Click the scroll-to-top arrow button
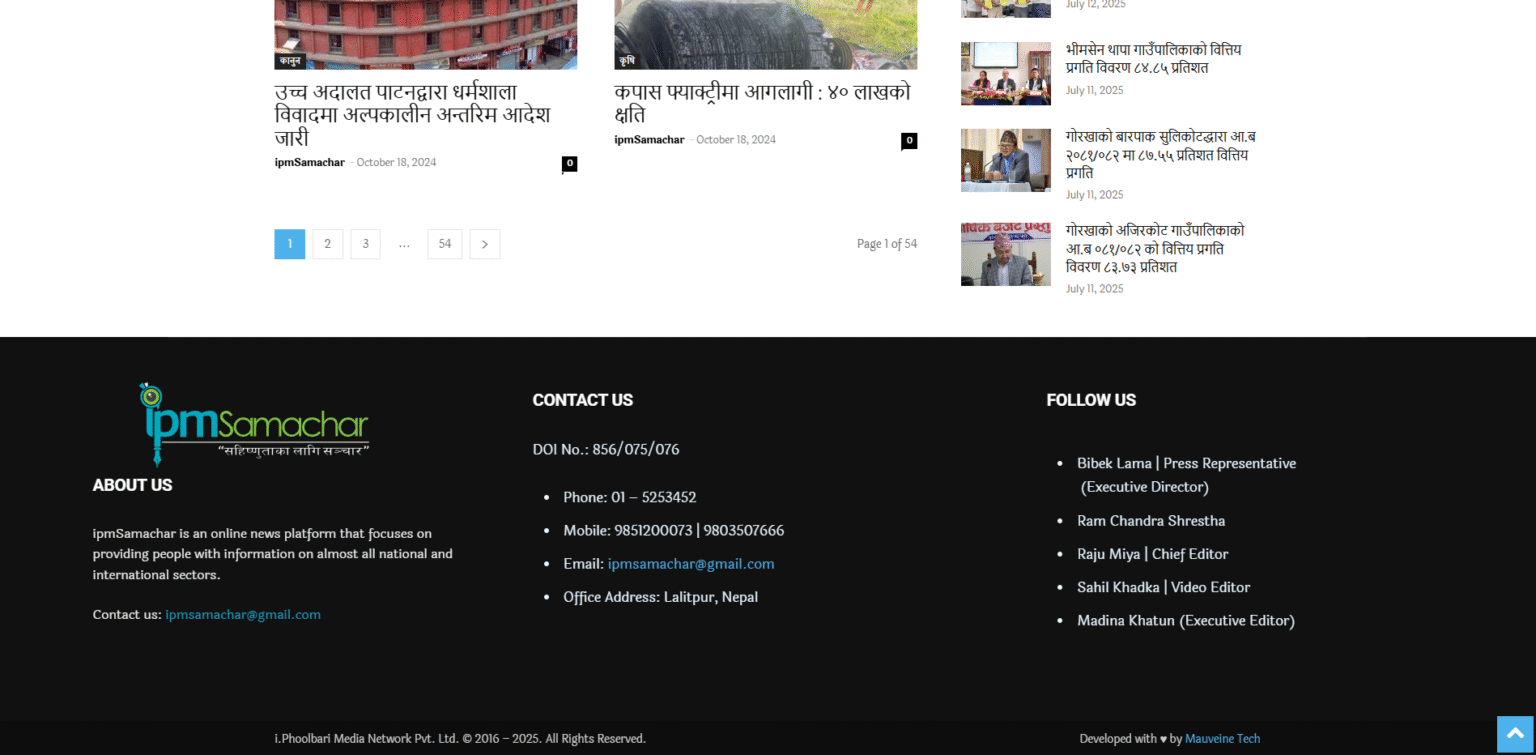The image size is (1536, 755). pos(1514,734)
